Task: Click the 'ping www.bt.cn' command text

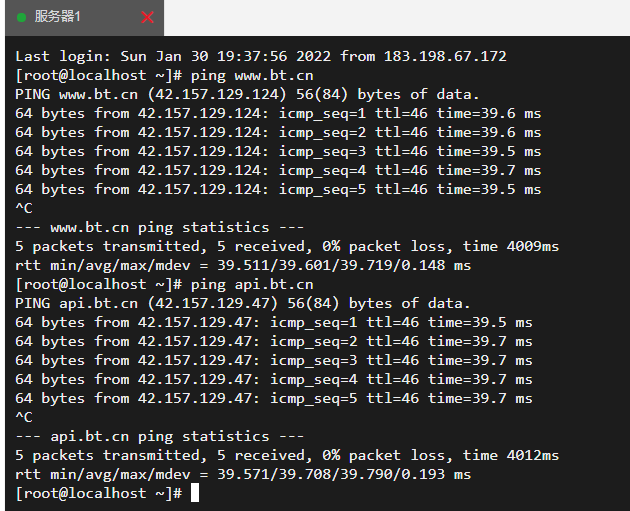Action: pos(252,76)
